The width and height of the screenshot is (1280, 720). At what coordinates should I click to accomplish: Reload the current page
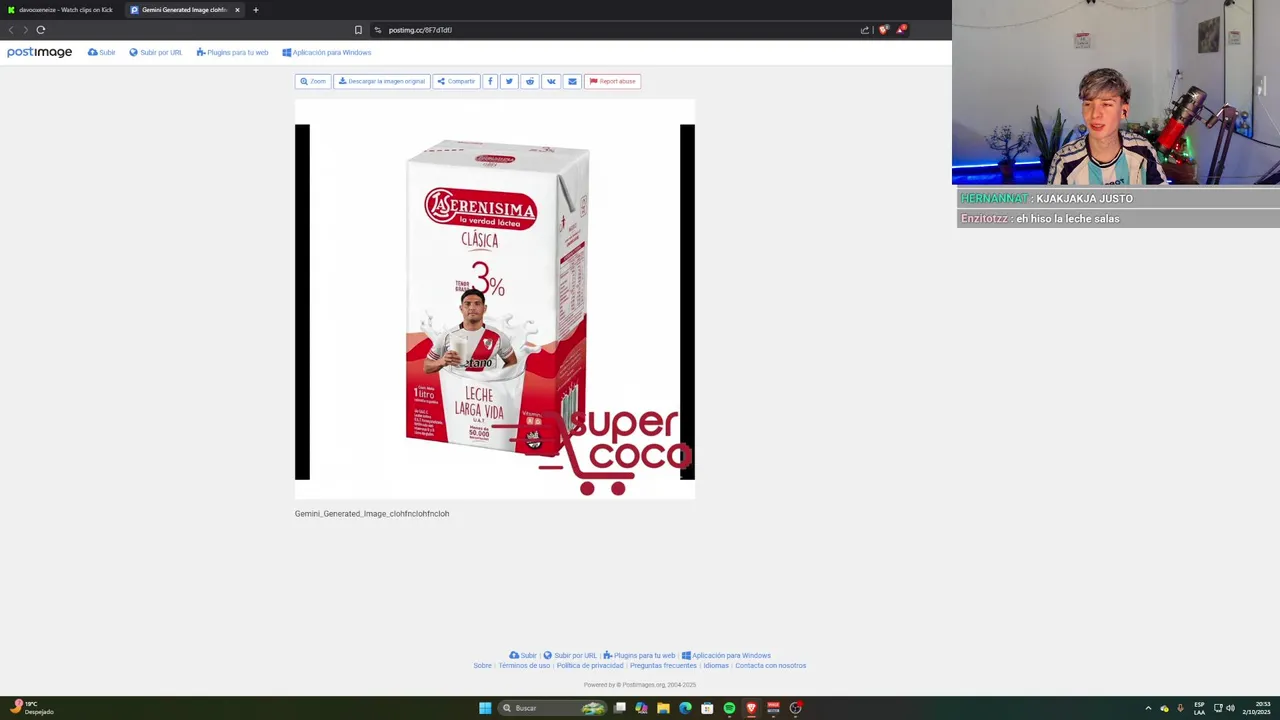[x=41, y=30]
